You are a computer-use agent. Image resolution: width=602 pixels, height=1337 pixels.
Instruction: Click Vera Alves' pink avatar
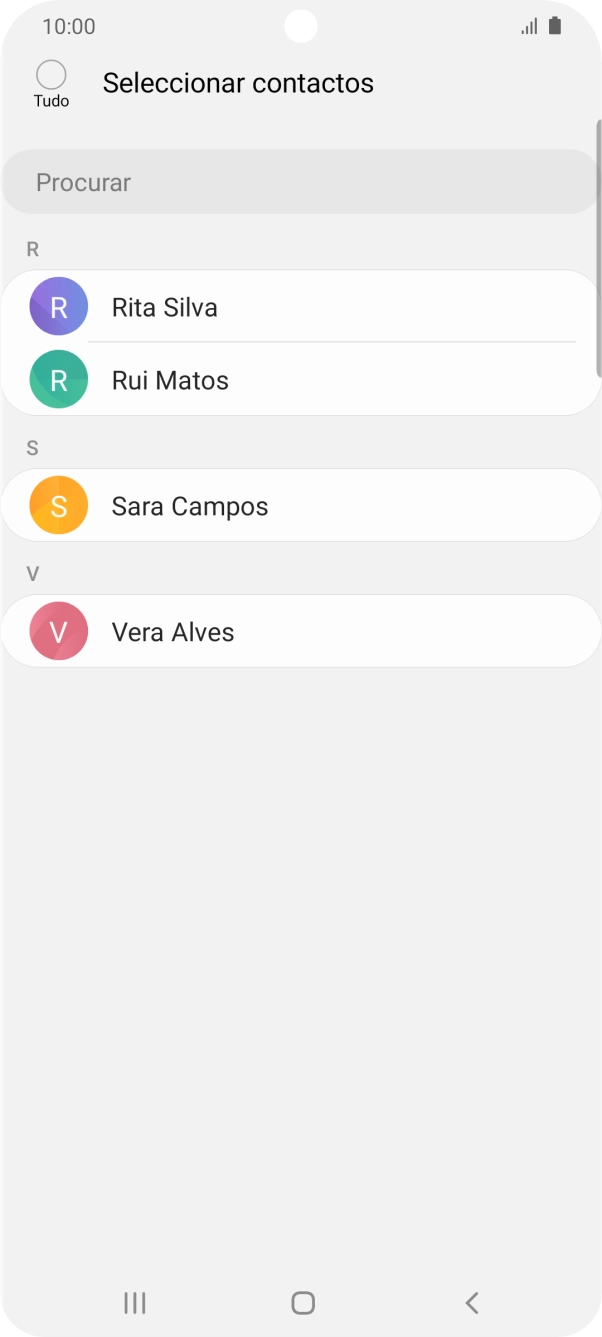58,631
